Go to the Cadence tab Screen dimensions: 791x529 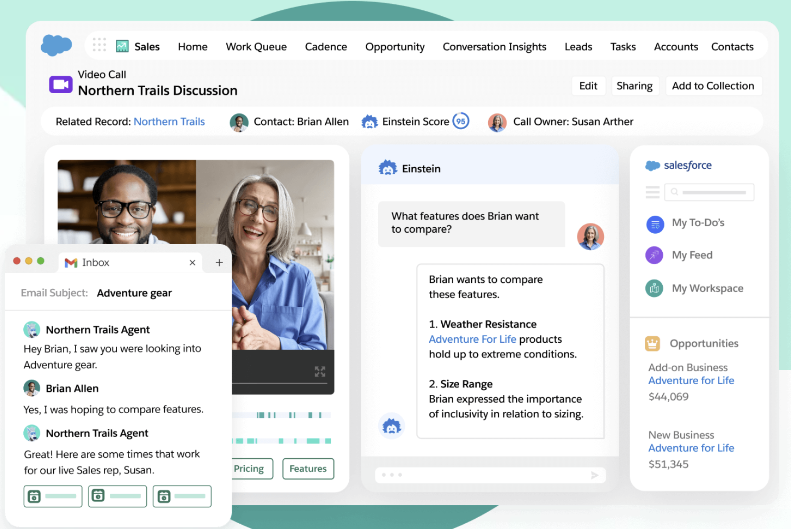[x=326, y=47]
